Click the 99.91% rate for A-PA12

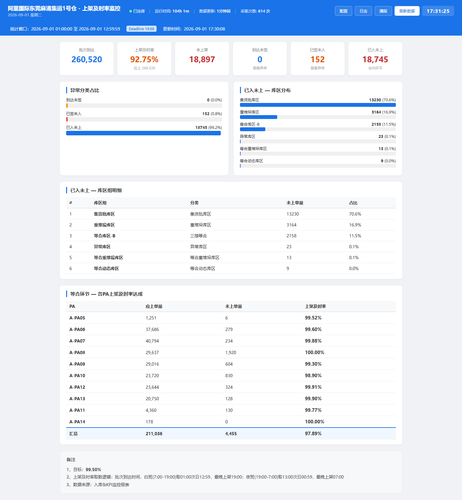[313, 387]
